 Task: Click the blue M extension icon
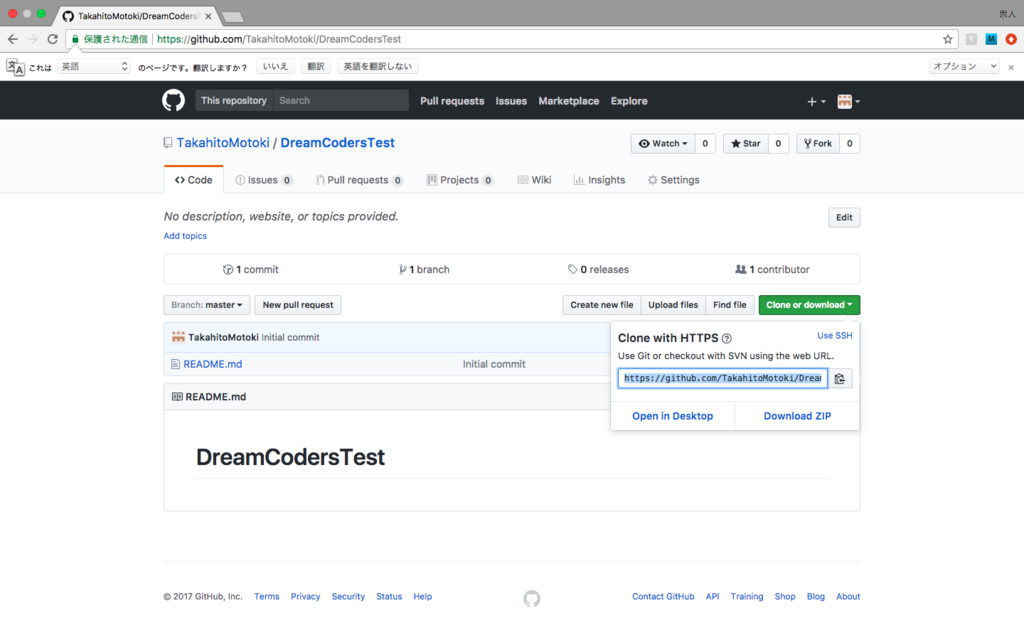(x=991, y=39)
